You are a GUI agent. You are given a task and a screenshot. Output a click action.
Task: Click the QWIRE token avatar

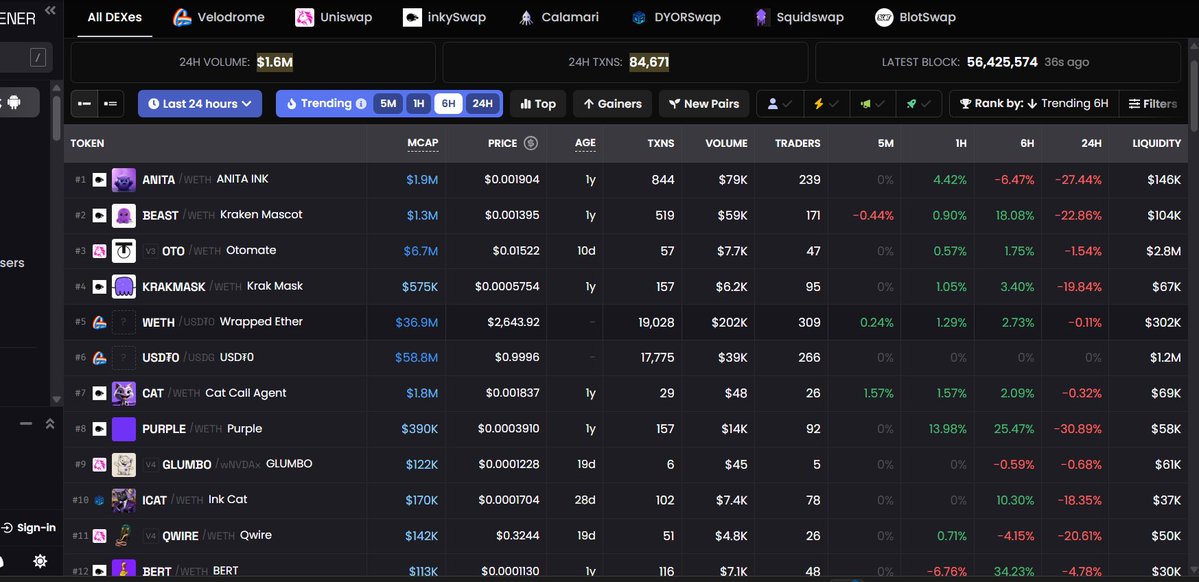tap(124, 535)
